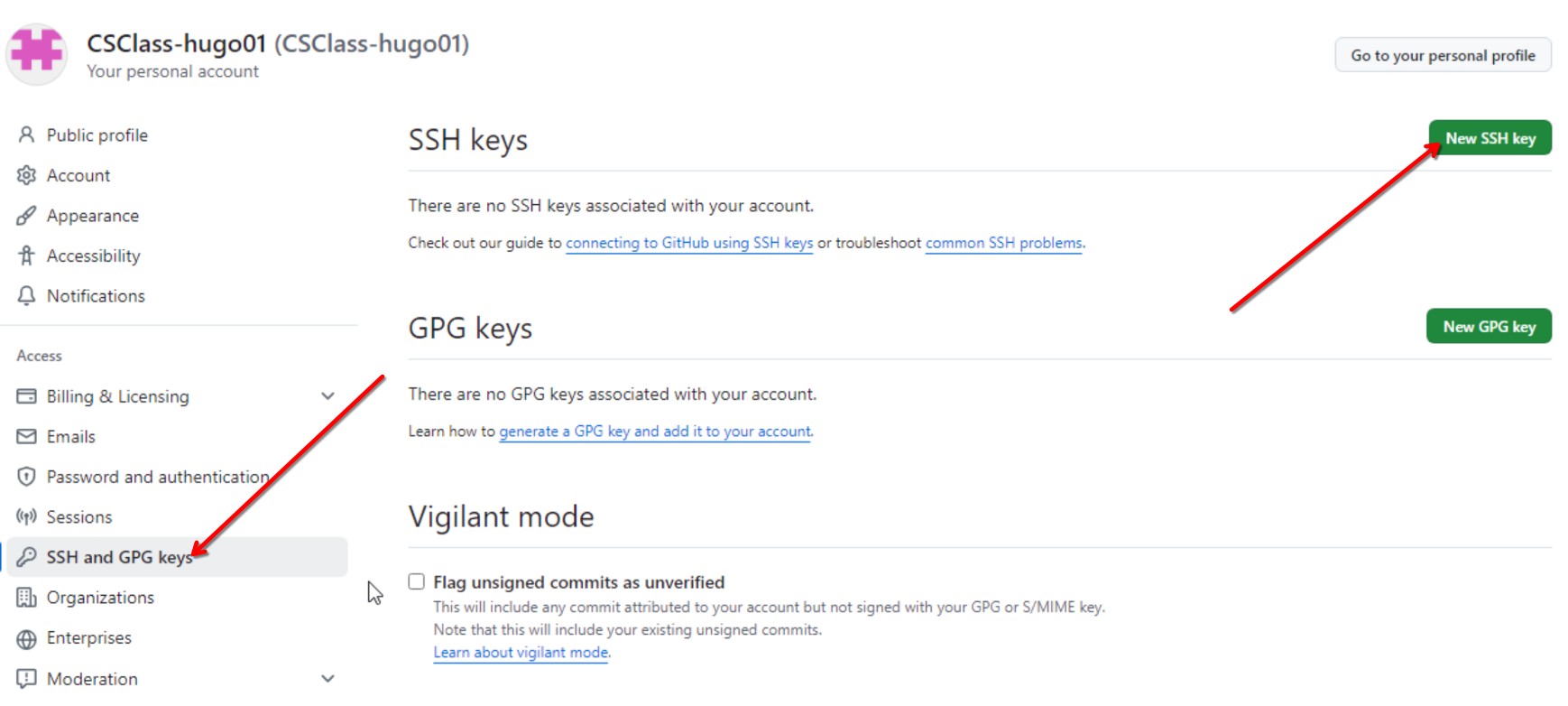Go to your personal profile button
The width and height of the screenshot is (1568, 706).
[x=1443, y=55]
